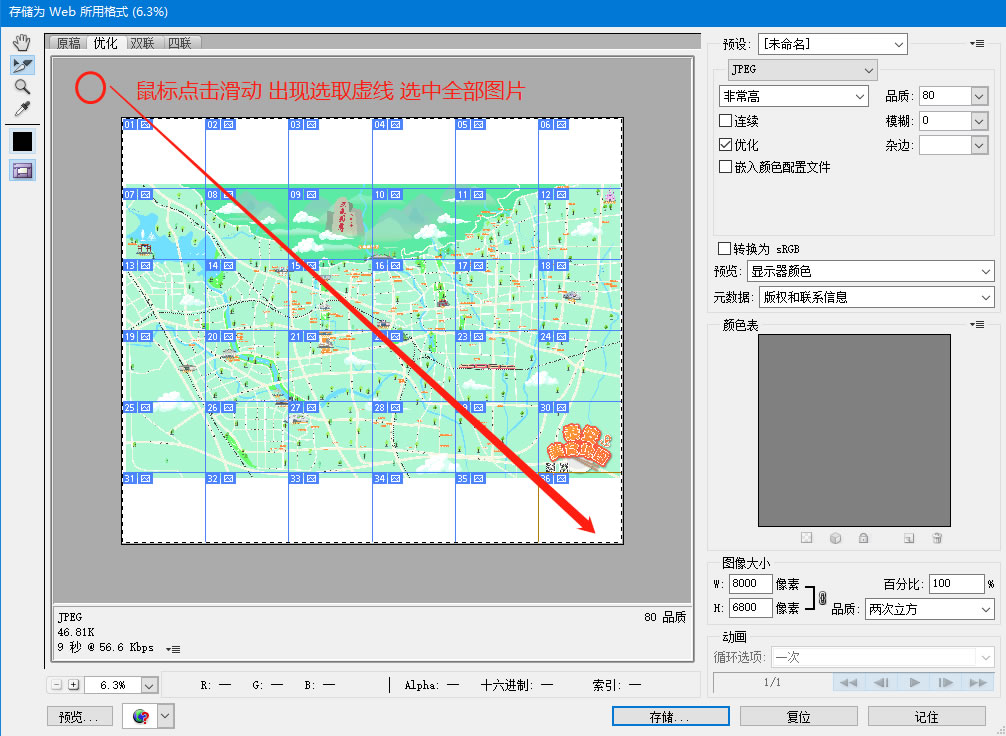Click the 预览... button
Screen dimensions: 1006x736
[x=80, y=716]
